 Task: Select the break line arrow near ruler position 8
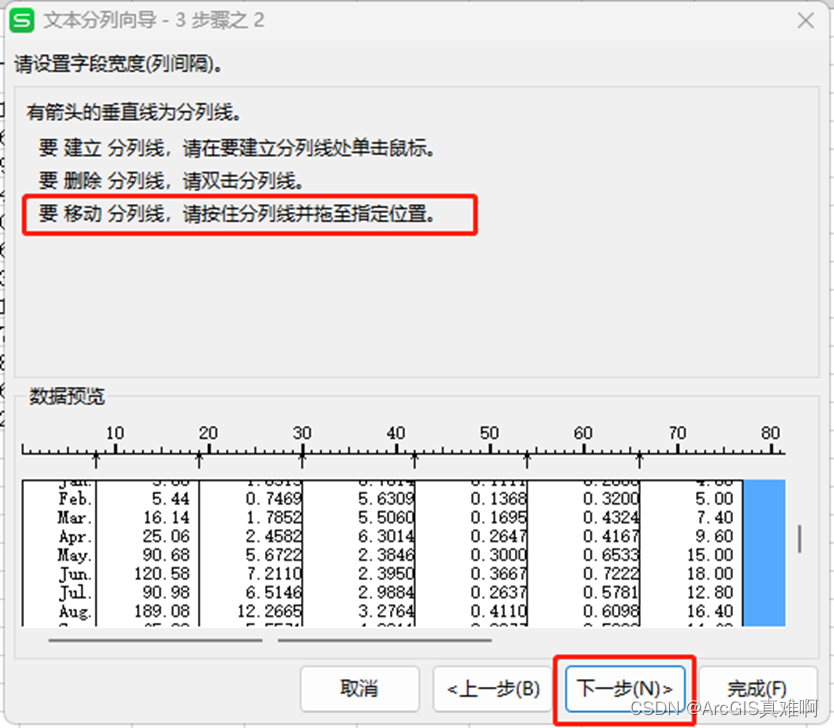click(x=96, y=459)
